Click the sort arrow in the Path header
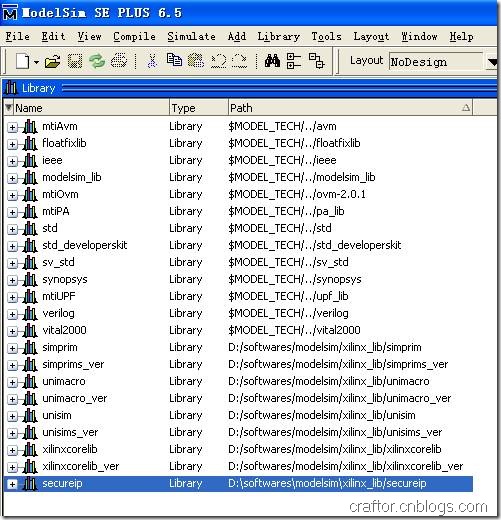501x520 pixels. (x=466, y=108)
